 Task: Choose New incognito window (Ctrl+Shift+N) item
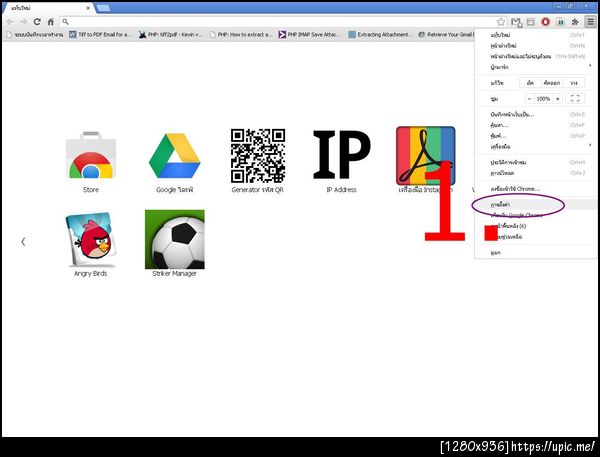coord(536,56)
